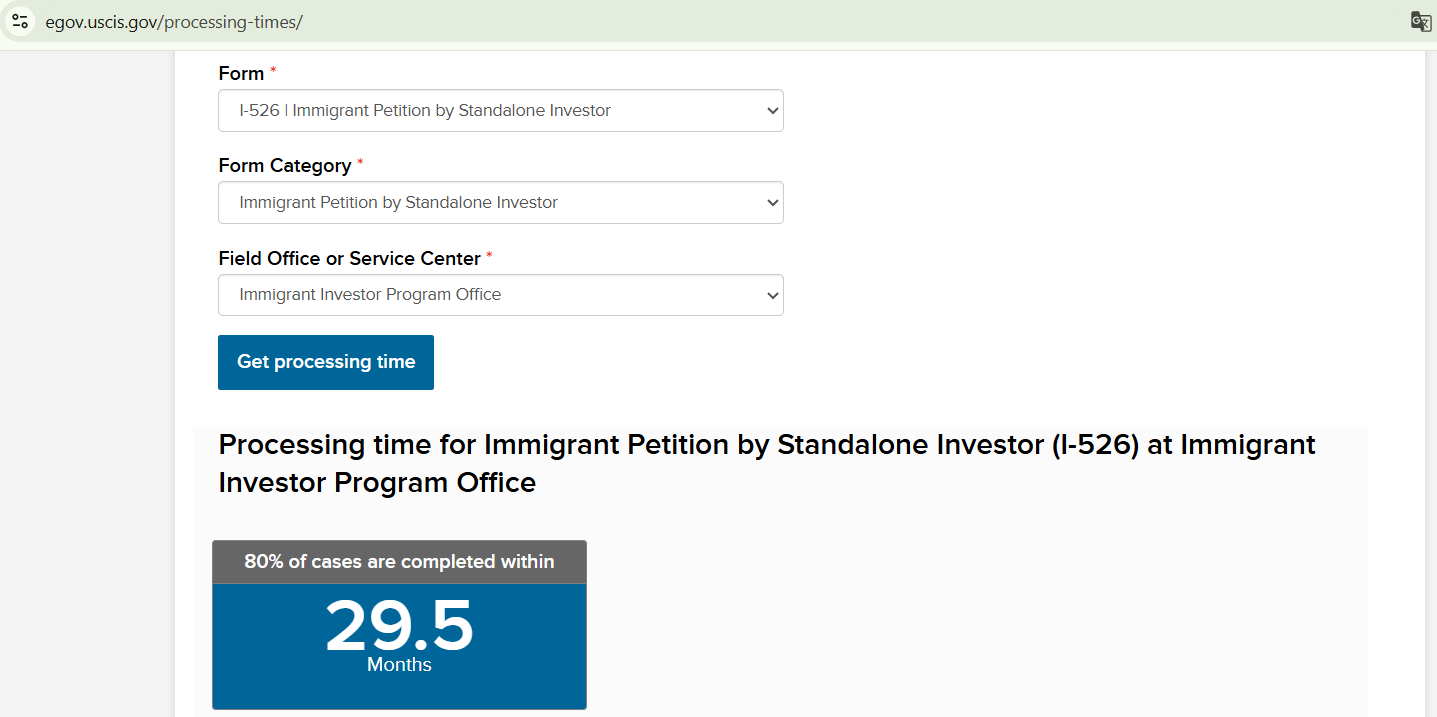Open the Form Category dropdown arrow

[x=771, y=203]
